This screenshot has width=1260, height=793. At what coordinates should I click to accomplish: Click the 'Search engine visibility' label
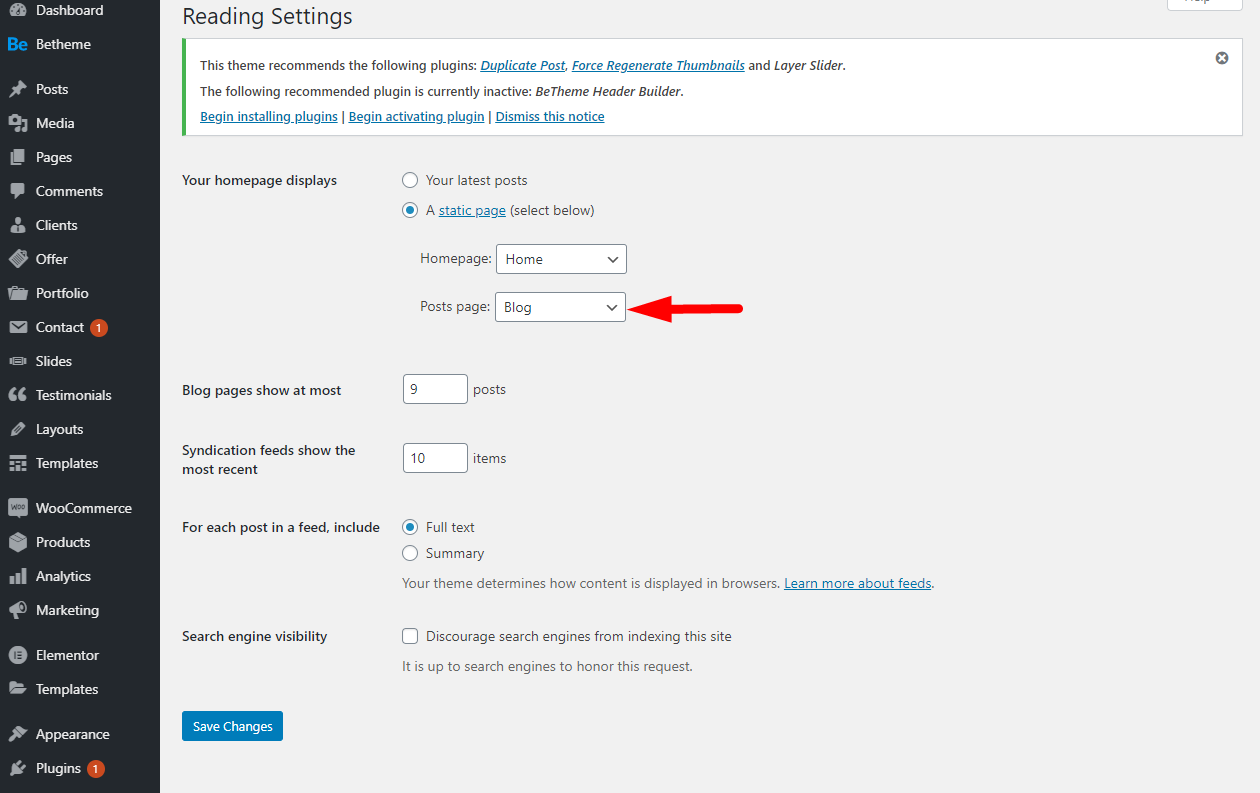click(255, 636)
